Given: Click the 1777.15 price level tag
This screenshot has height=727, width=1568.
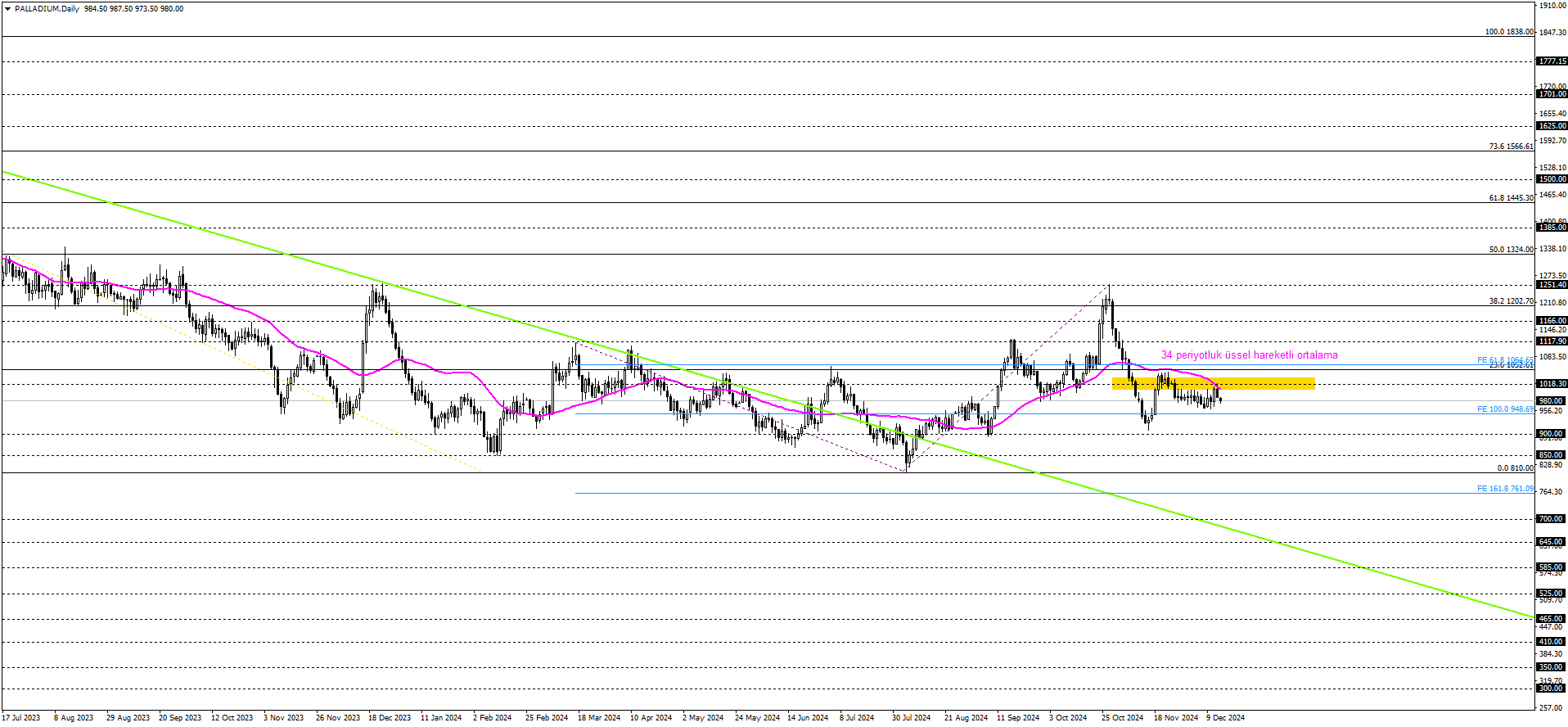Looking at the screenshot, I should tap(1552, 61).
